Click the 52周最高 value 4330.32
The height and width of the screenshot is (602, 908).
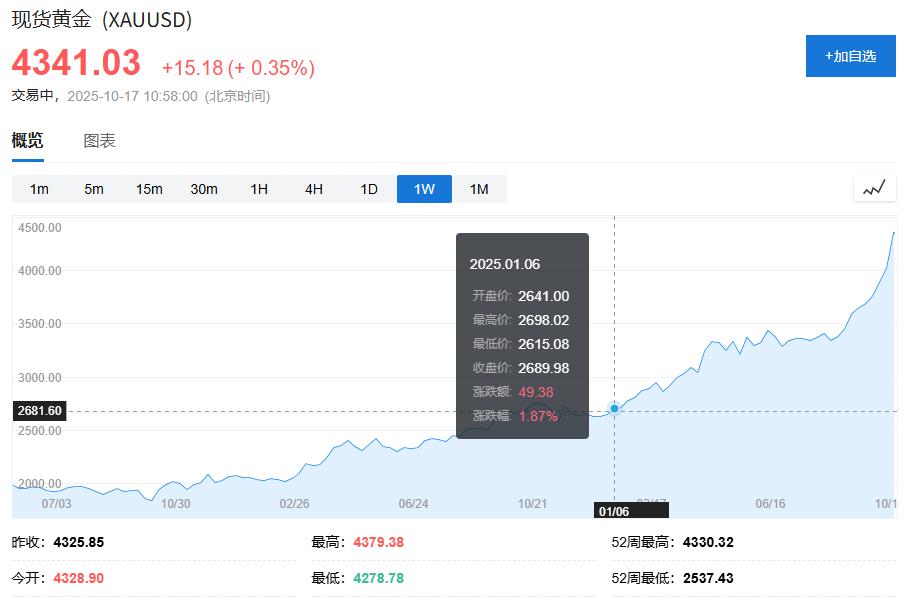[x=710, y=542]
